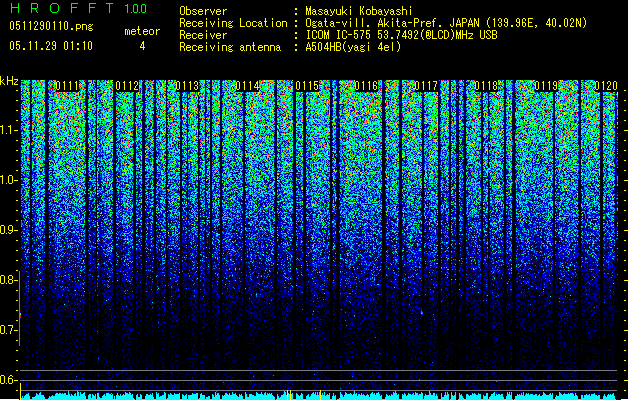Click the HROFFT 1.0.0 title text
This screenshot has width=629, height=400.
point(78,8)
